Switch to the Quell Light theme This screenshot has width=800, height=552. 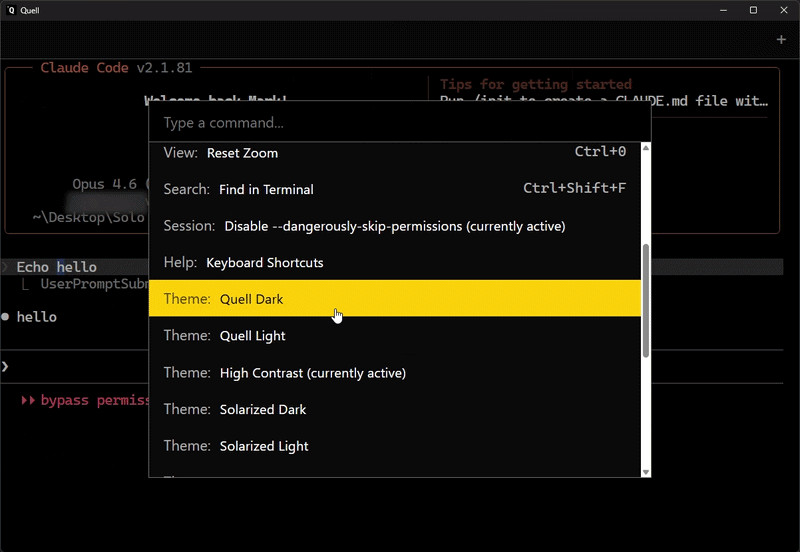click(x=395, y=336)
